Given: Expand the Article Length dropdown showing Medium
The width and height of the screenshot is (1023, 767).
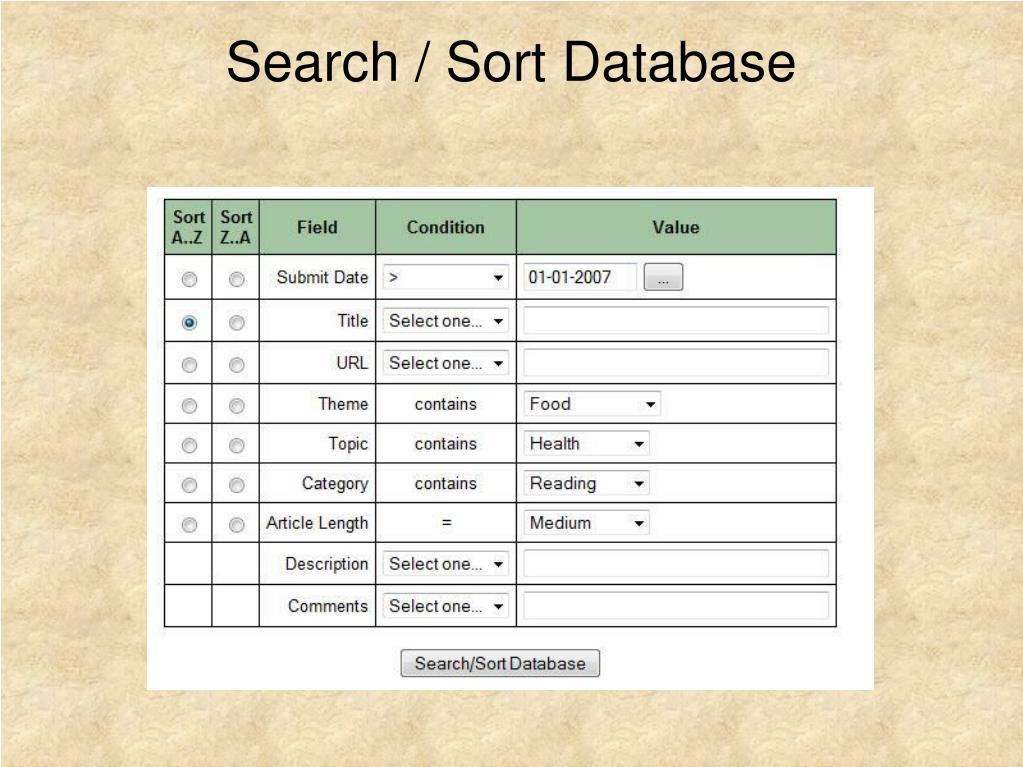Looking at the screenshot, I should (x=586, y=523).
